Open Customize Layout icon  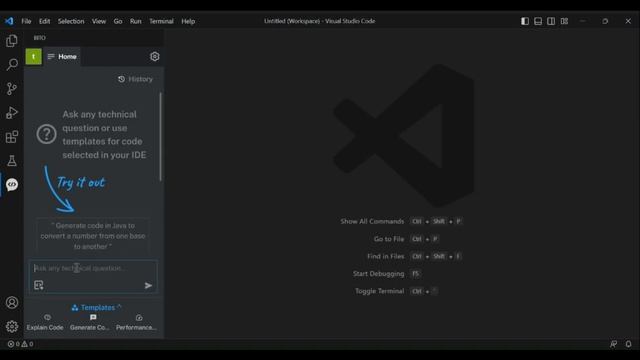pyautogui.click(x=564, y=21)
